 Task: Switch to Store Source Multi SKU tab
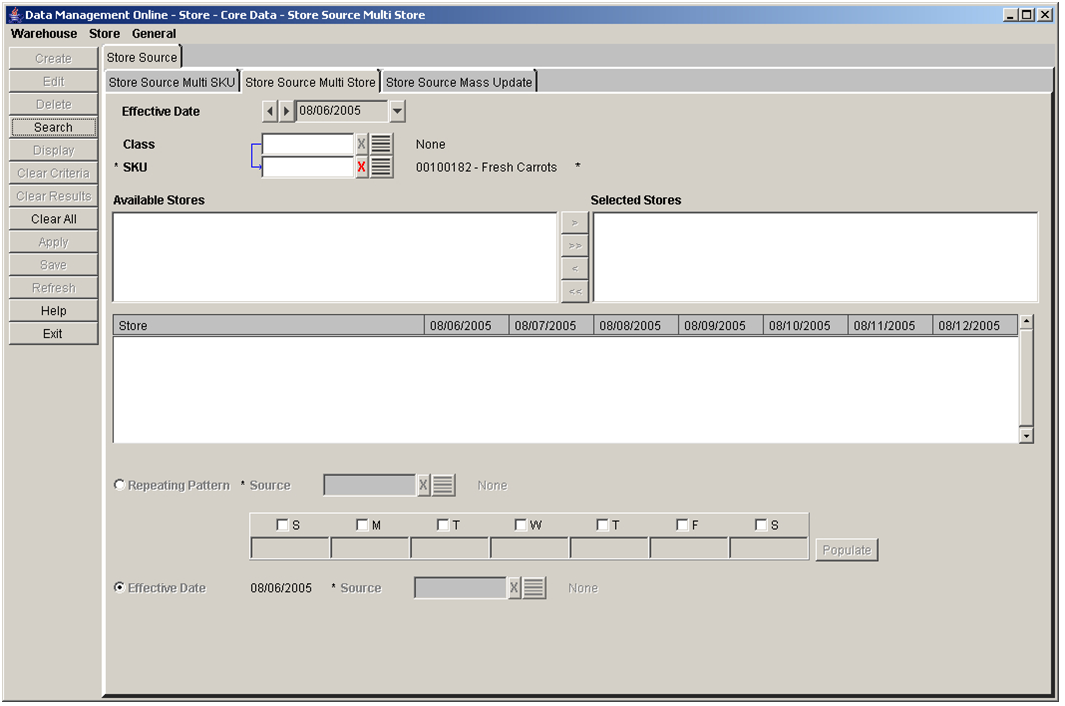[x=172, y=82]
